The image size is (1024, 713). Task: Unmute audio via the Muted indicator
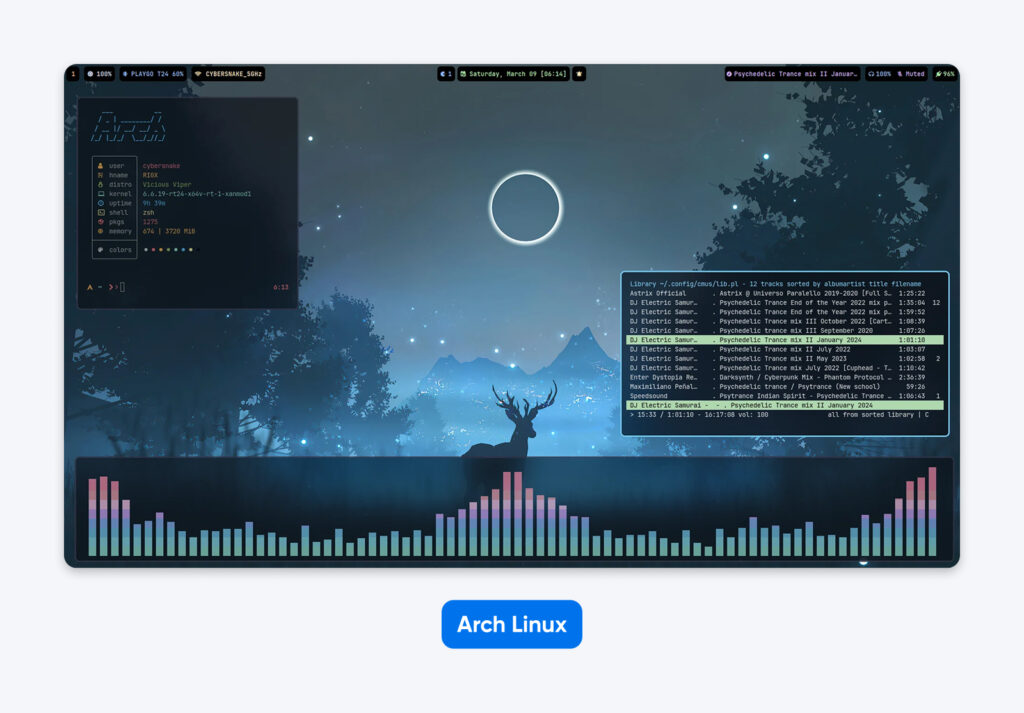(912, 74)
